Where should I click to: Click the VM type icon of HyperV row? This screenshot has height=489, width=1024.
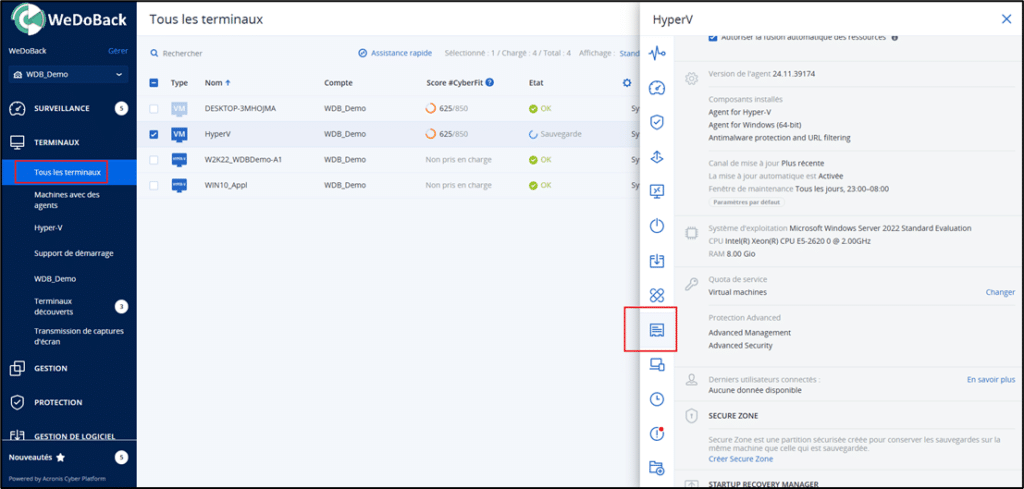(179, 134)
